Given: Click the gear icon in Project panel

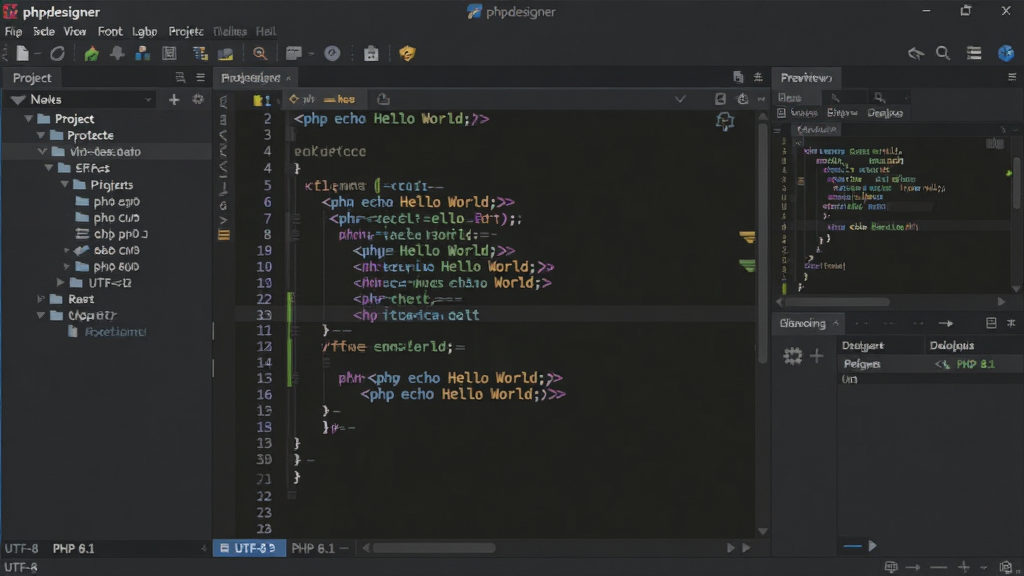Looking at the screenshot, I should 198,99.
